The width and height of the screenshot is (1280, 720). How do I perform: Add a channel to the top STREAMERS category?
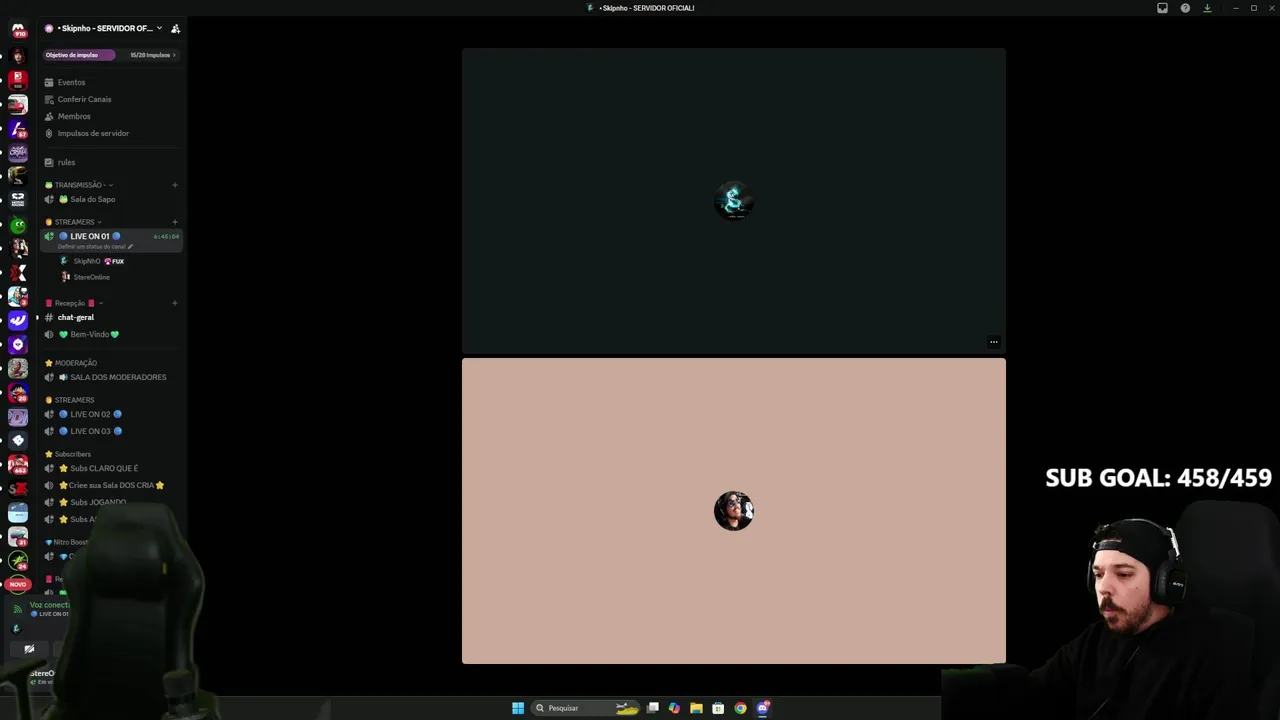click(x=175, y=222)
